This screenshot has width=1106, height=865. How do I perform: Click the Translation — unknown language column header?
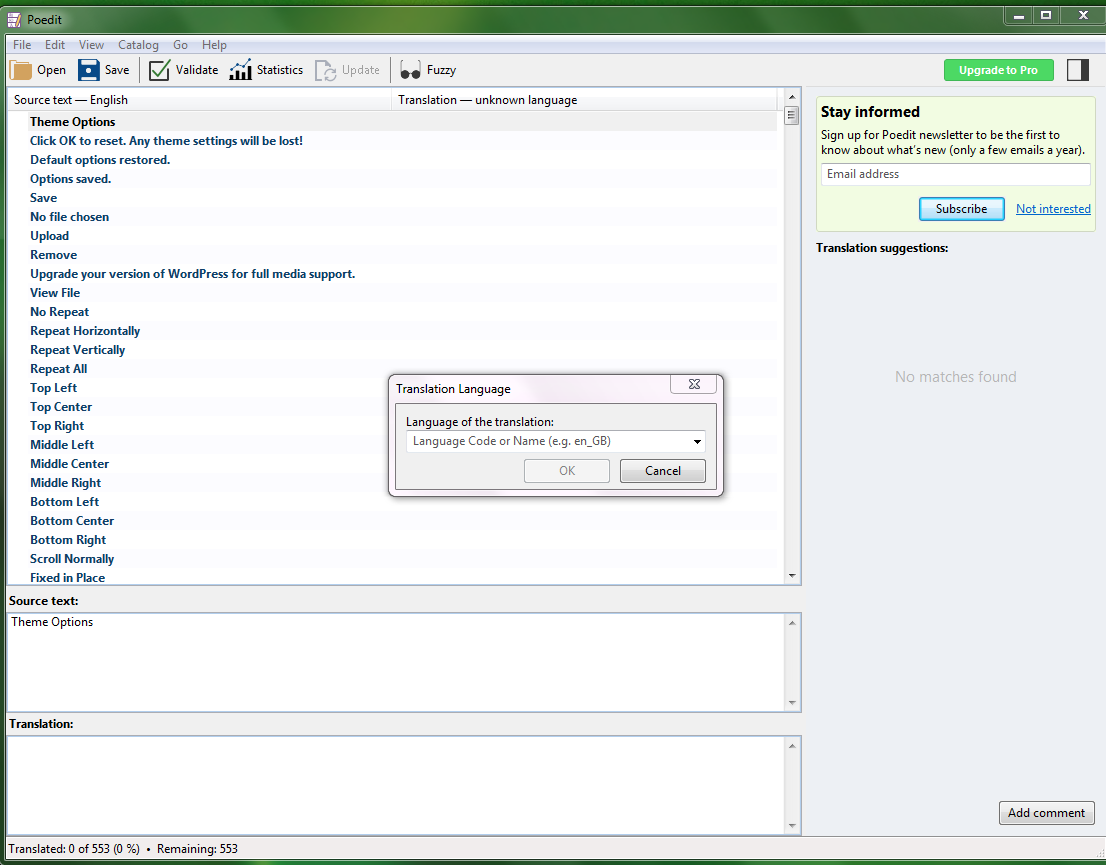pos(584,100)
